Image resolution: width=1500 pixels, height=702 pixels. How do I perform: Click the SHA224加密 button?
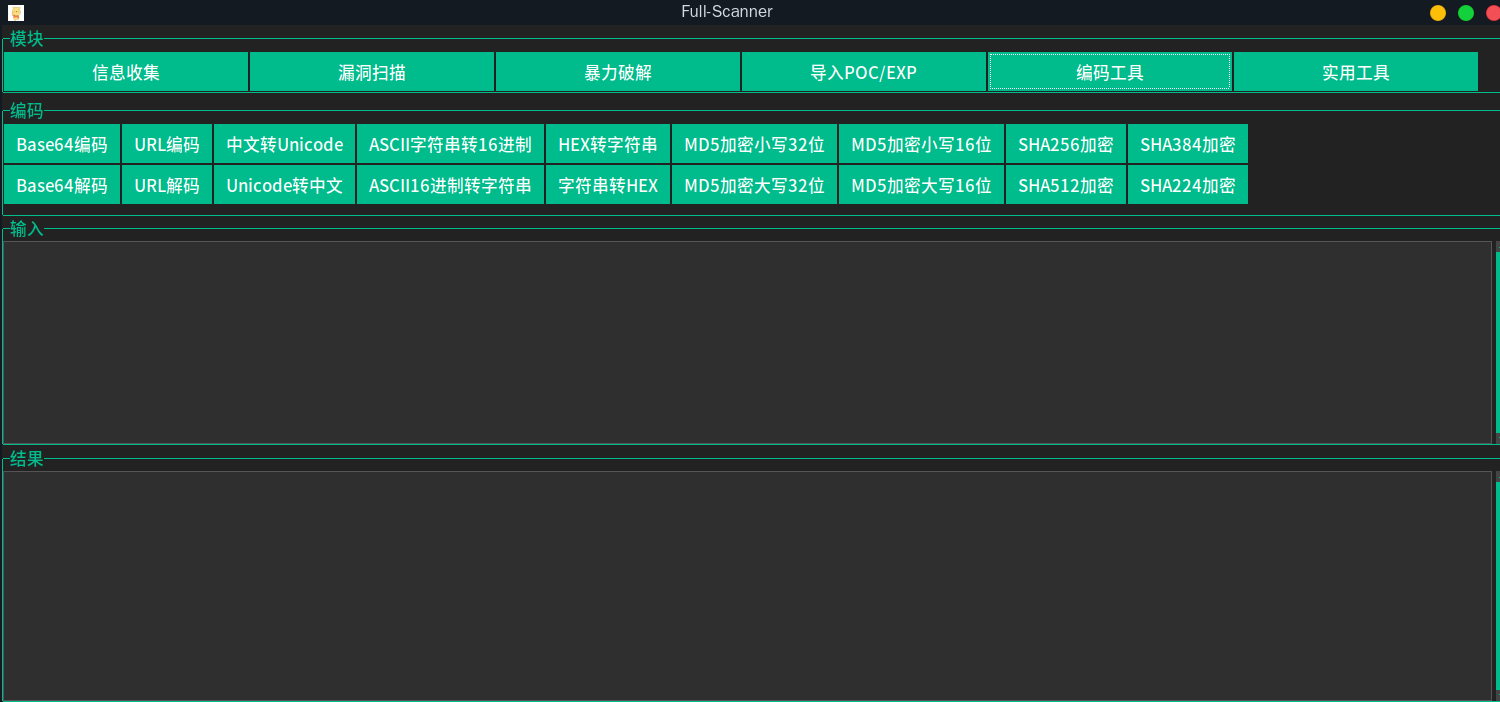[x=1187, y=185]
